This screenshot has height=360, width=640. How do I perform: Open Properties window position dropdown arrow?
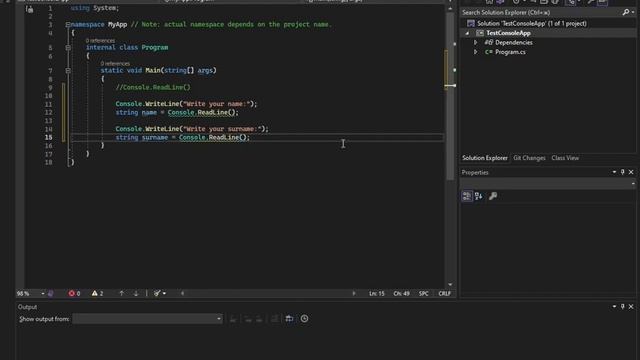(614, 172)
